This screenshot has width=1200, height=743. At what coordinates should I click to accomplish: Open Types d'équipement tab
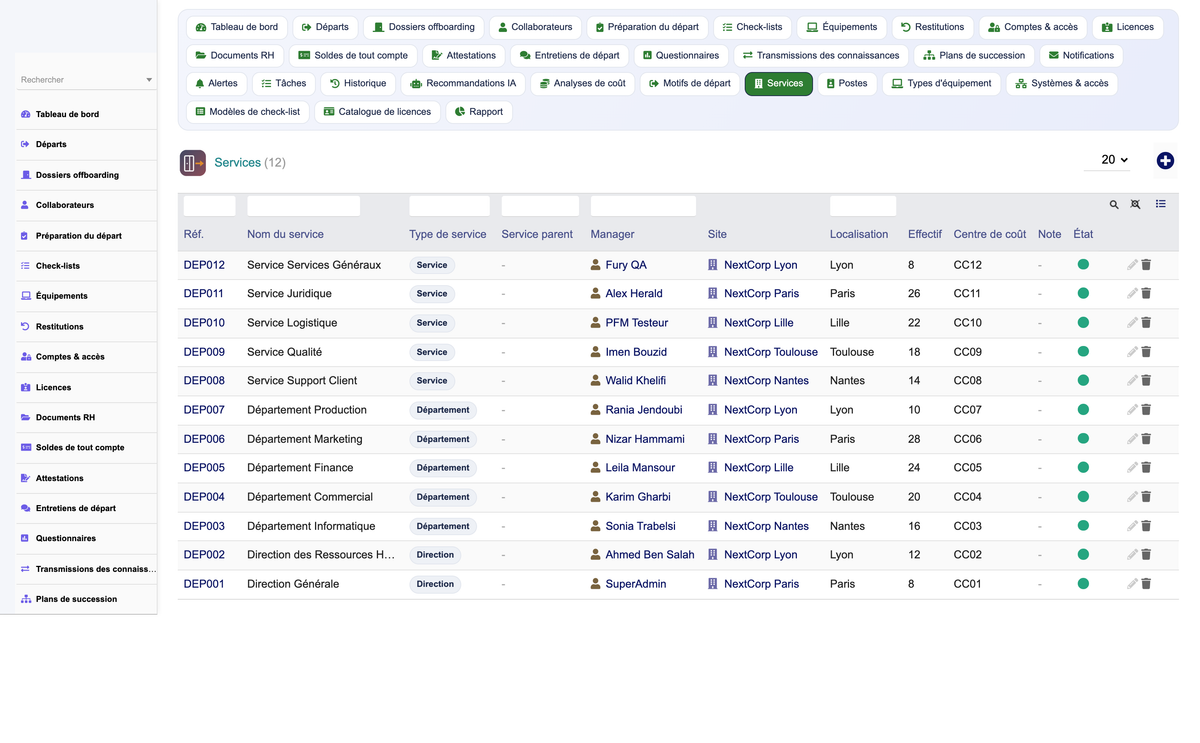click(x=941, y=83)
